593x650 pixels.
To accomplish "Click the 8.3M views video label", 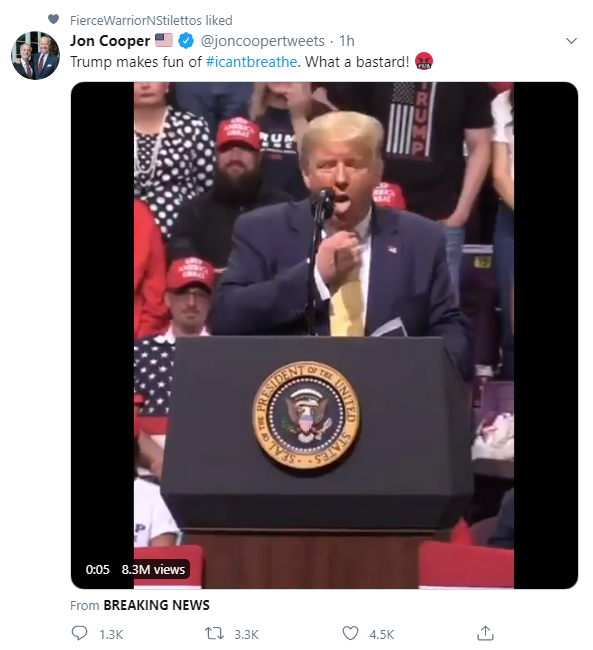I will (153, 569).
